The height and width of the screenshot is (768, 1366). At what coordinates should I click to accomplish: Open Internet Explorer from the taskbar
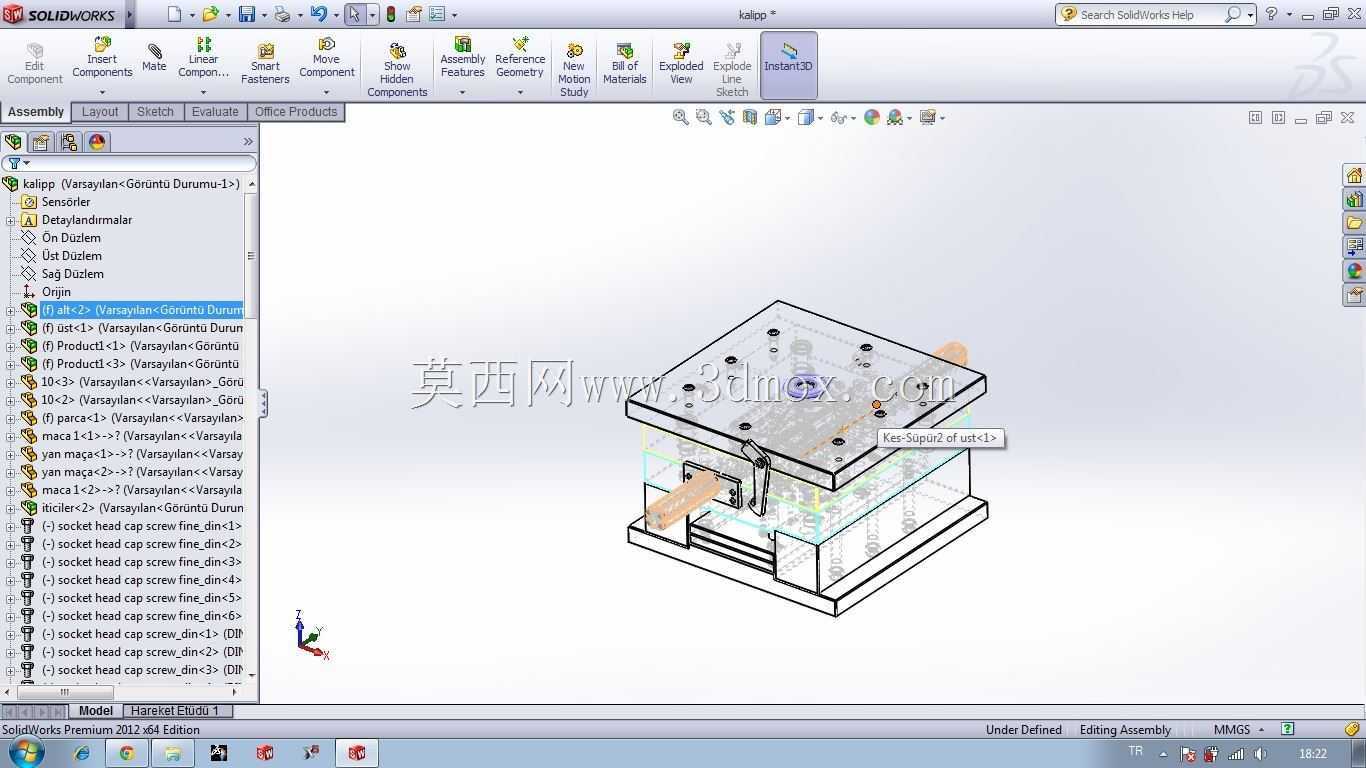(x=82, y=753)
